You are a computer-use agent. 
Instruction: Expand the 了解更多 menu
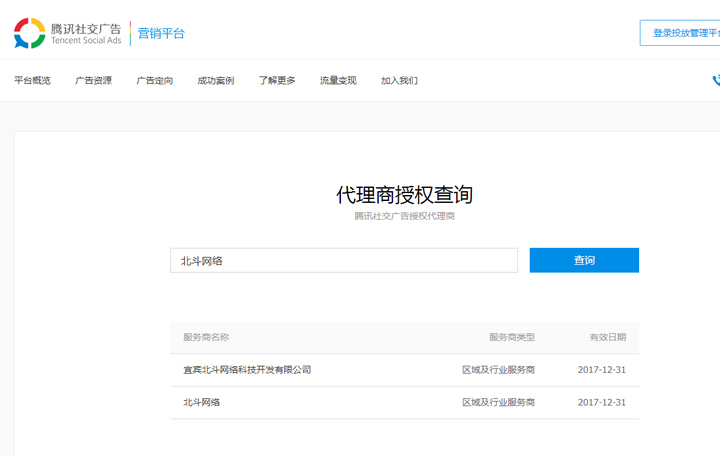point(277,81)
